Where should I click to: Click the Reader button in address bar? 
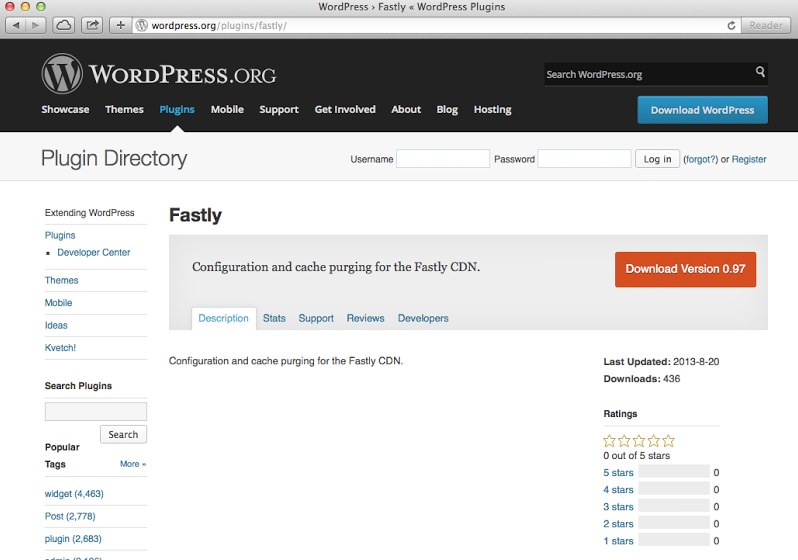click(765, 25)
